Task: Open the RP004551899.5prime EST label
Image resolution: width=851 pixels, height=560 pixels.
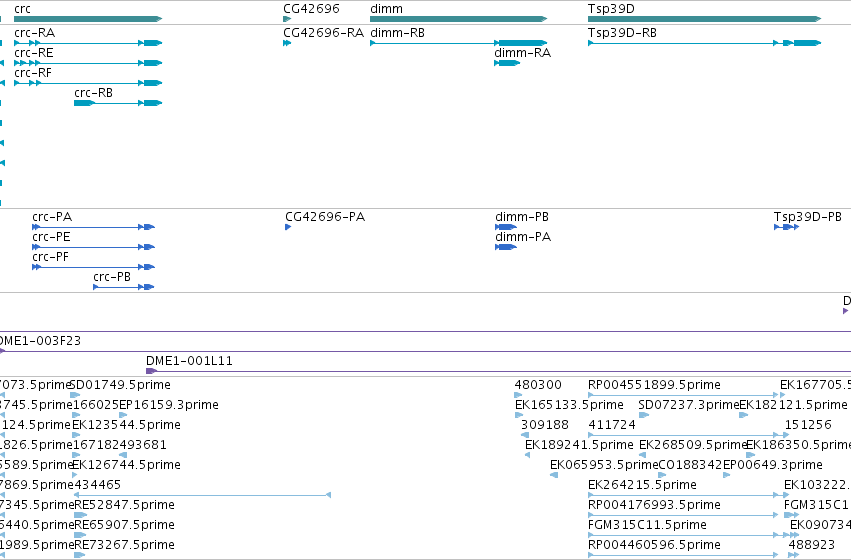Action: click(x=654, y=385)
